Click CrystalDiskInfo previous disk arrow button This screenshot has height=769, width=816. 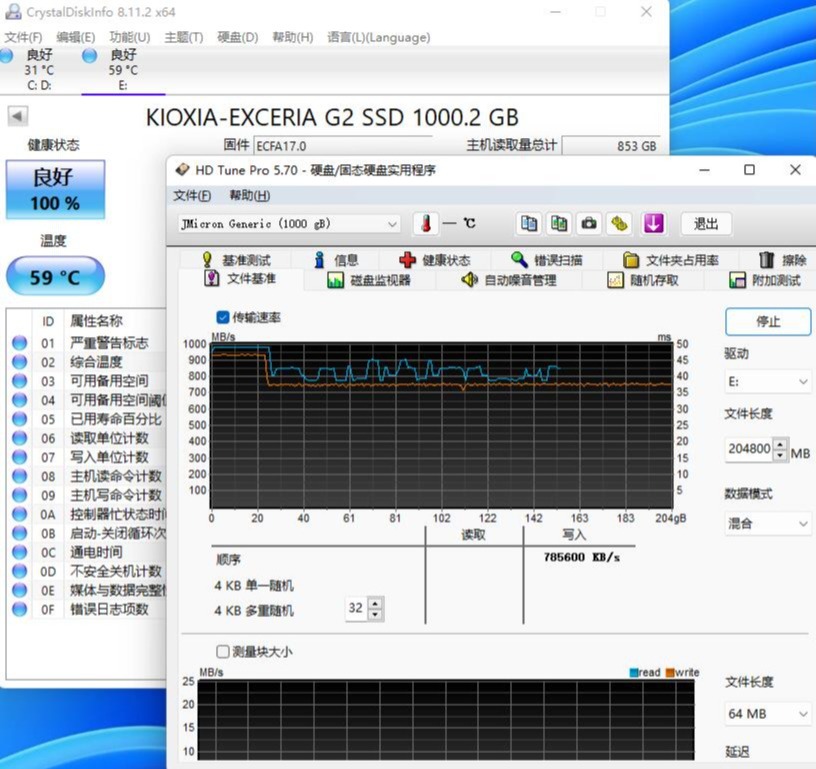[x=18, y=116]
